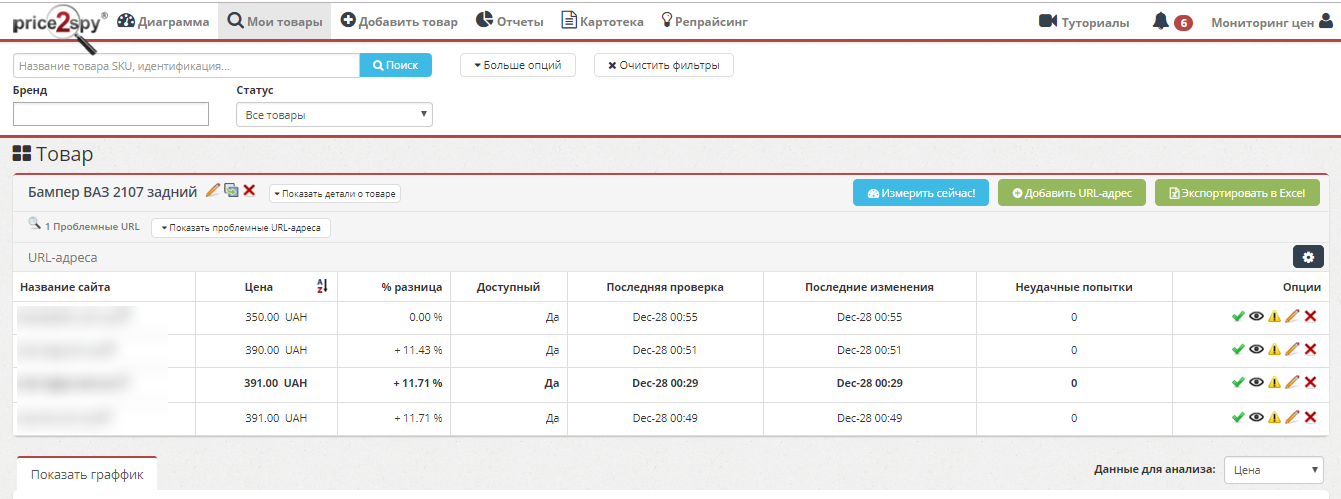
Task: Click Очистить фильтры button
Action: pyautogui.click(x=664, y=65)
